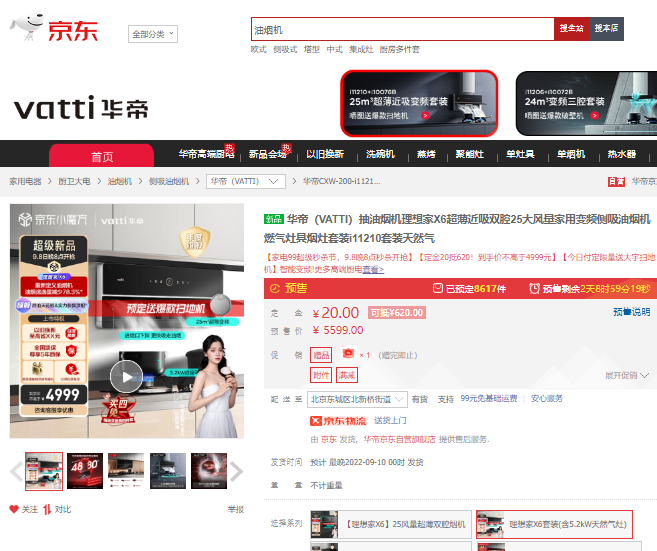Play the product video
Screen dimensions: 657x551
[127, 376]
